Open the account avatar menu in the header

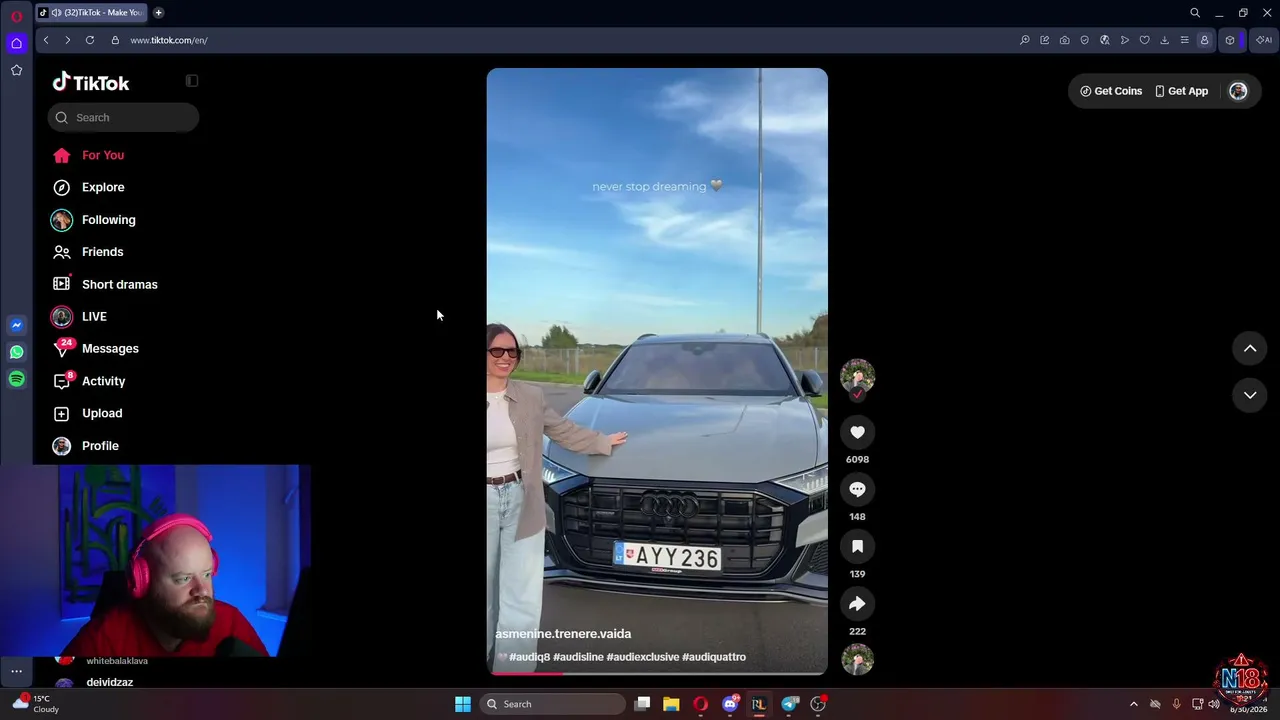[1238, 91]
